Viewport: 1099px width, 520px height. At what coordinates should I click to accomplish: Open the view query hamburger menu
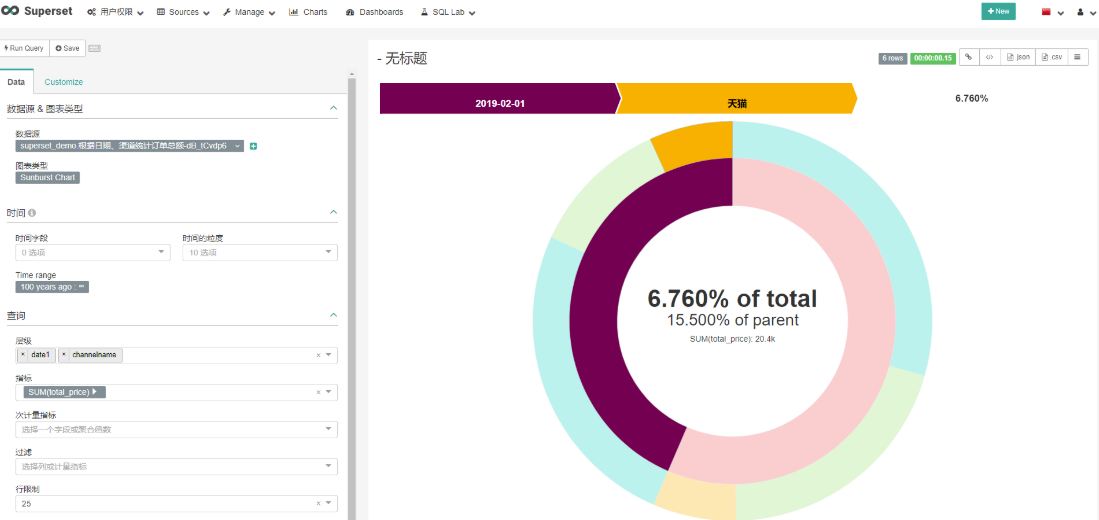(x=1077, y=57)
